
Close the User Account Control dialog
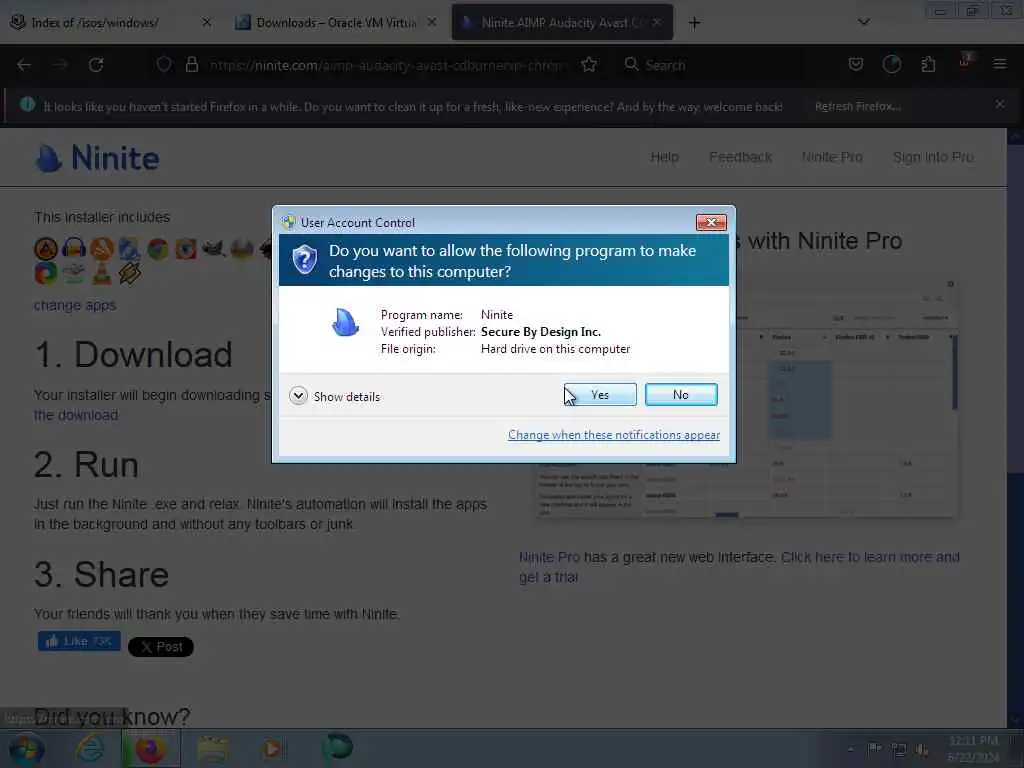711,223
